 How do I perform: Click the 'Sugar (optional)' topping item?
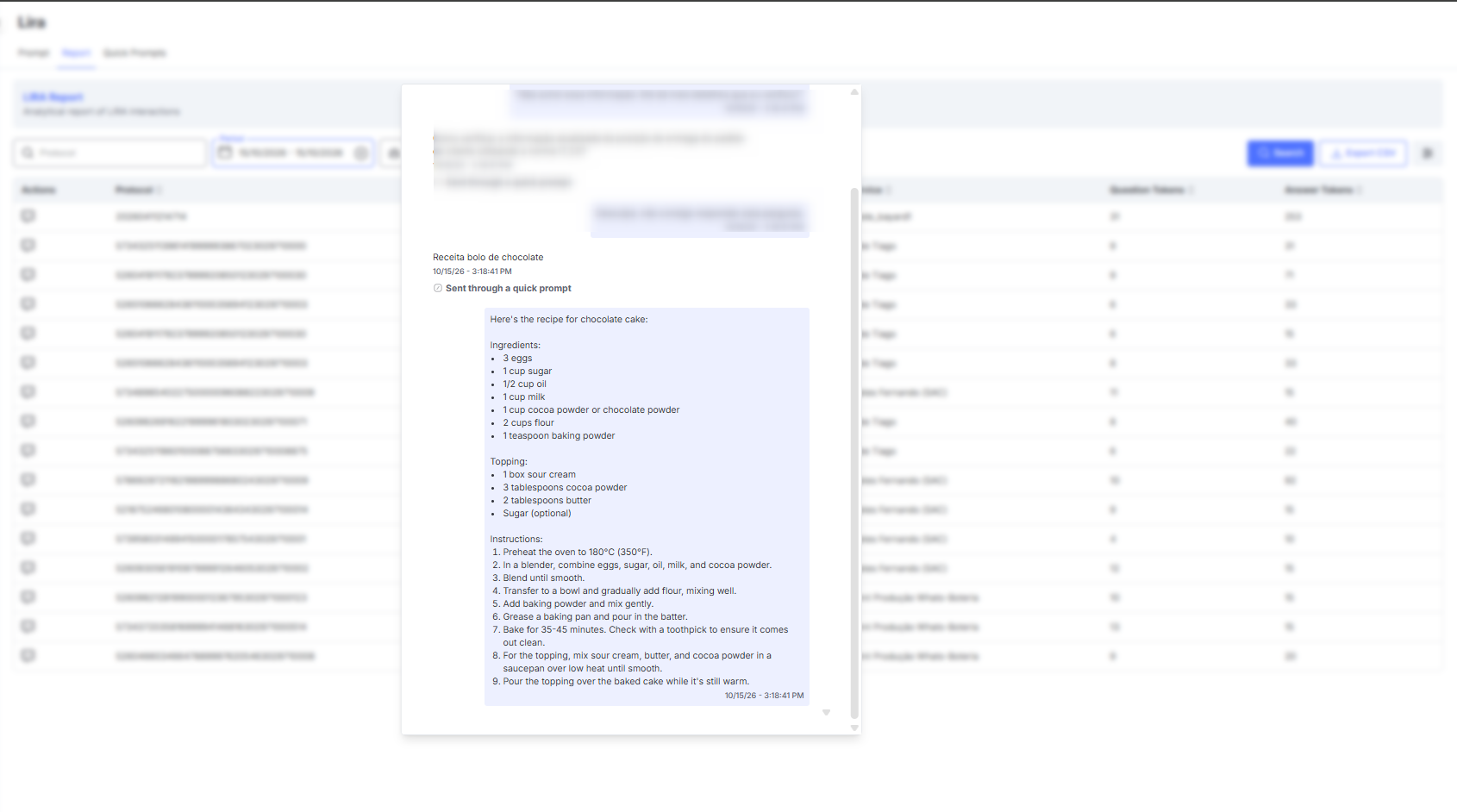537,514
